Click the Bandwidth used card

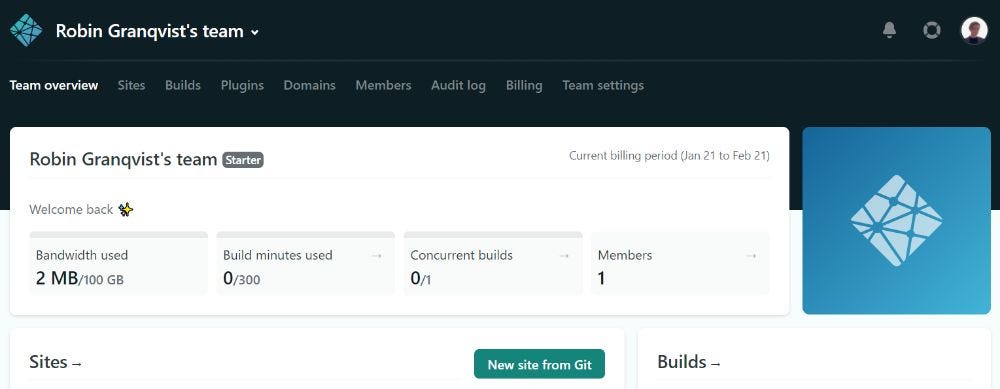[119, 263]
